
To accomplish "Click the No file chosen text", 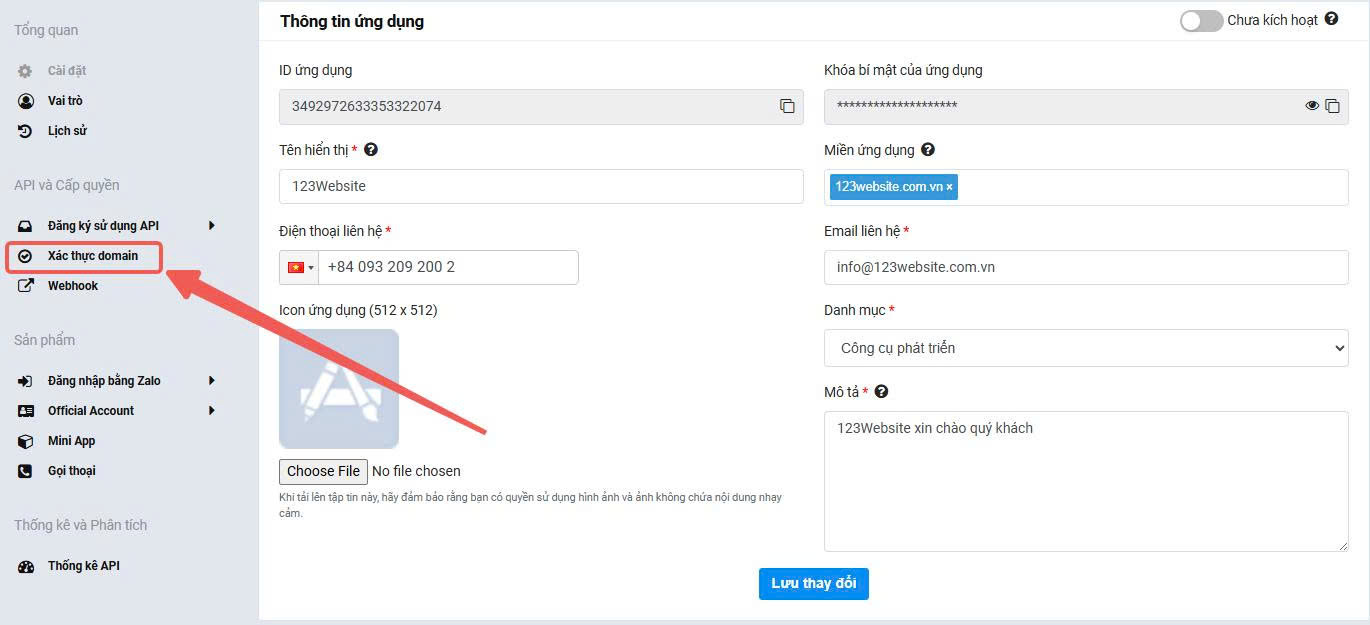I will click(x=416, y=471).
